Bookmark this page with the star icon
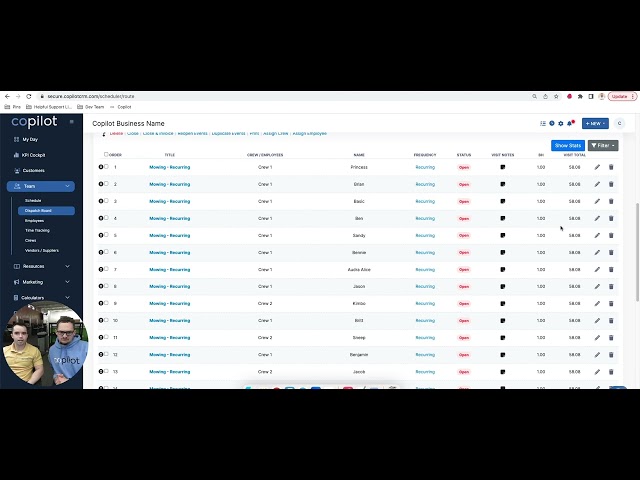Screen dimensions: 640x480 tap(556, 97)
